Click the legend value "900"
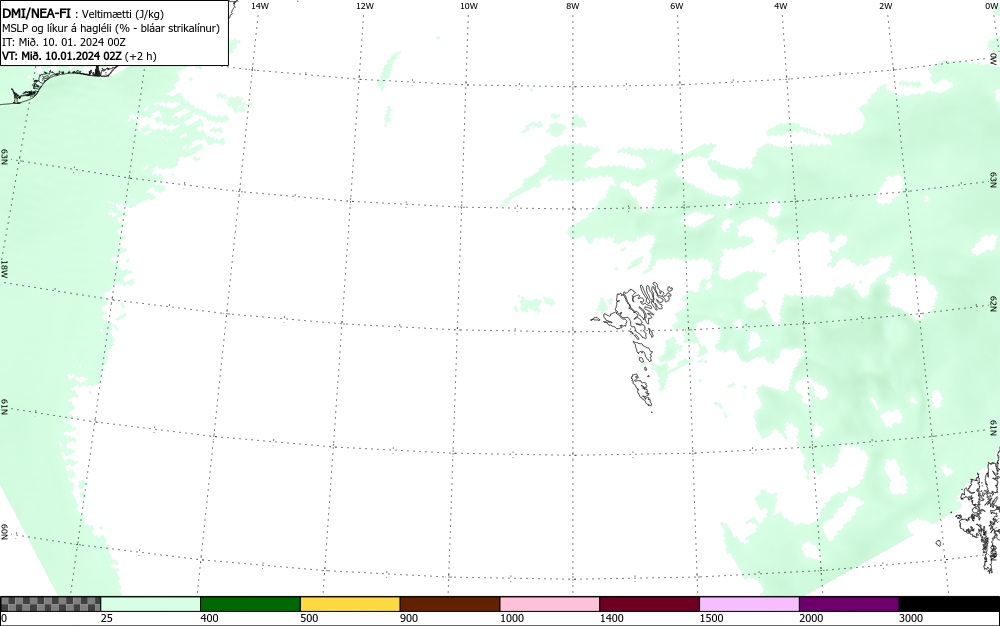The image size is (1000, 626). tap(409, 618)
